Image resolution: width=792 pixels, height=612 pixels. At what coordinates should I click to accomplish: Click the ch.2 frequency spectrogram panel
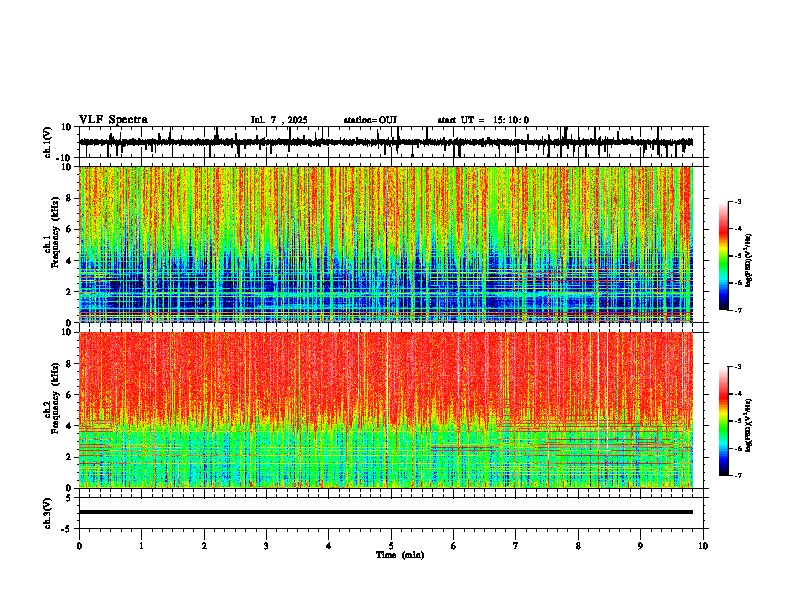386,410
